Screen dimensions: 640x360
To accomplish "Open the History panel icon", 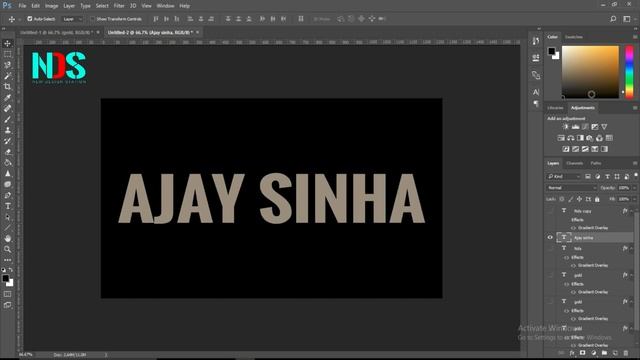I will (x=536, y=40).
